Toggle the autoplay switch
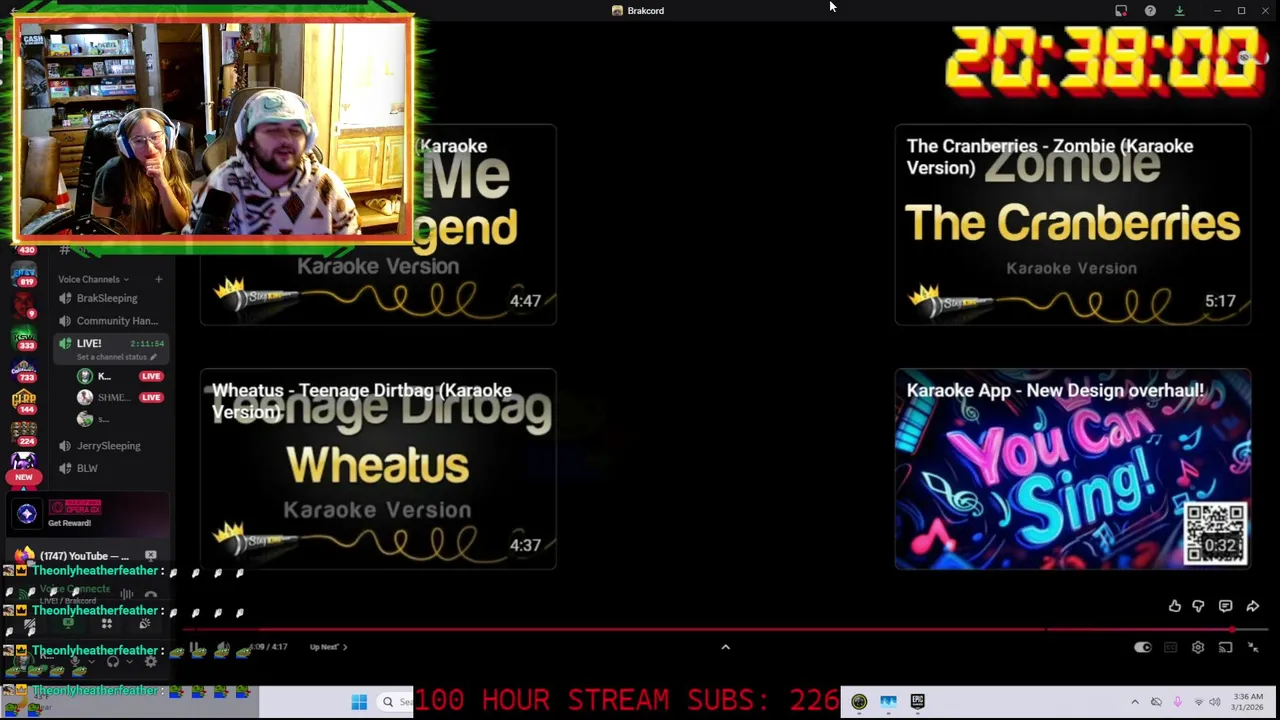This screenshot has width=1280, height=720. (x=1143, y=647)
